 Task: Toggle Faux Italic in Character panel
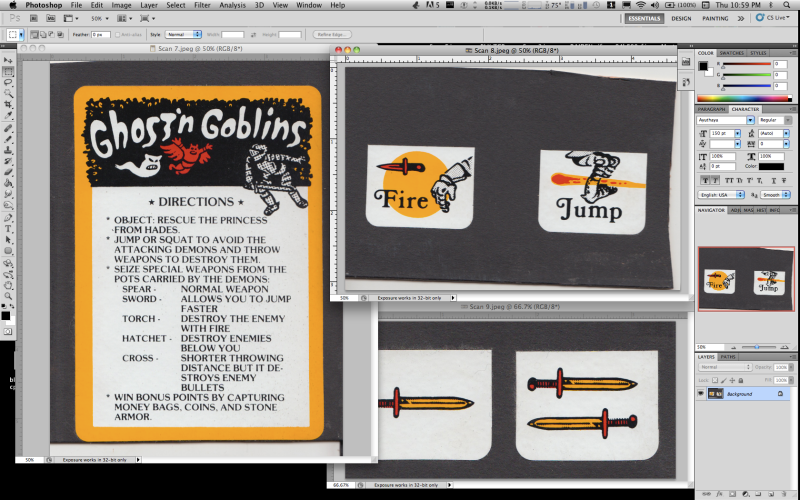pyautogui.click(x=715, y=180)
